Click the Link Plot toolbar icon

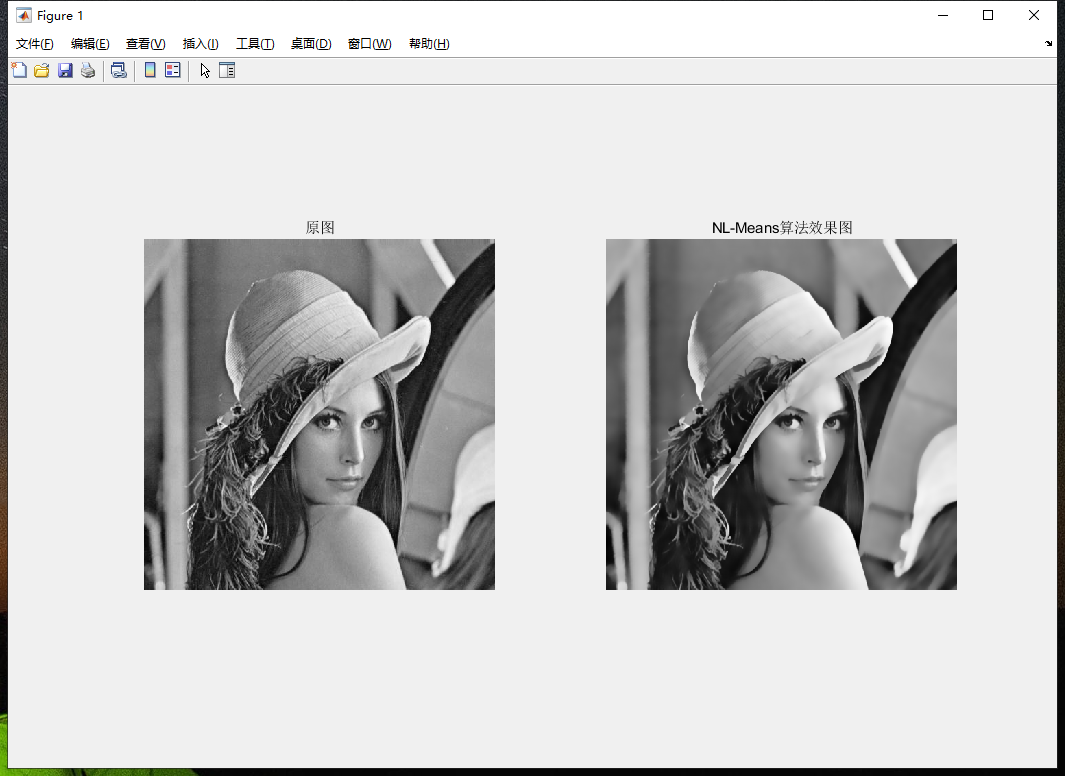click(x=119, y=70)
